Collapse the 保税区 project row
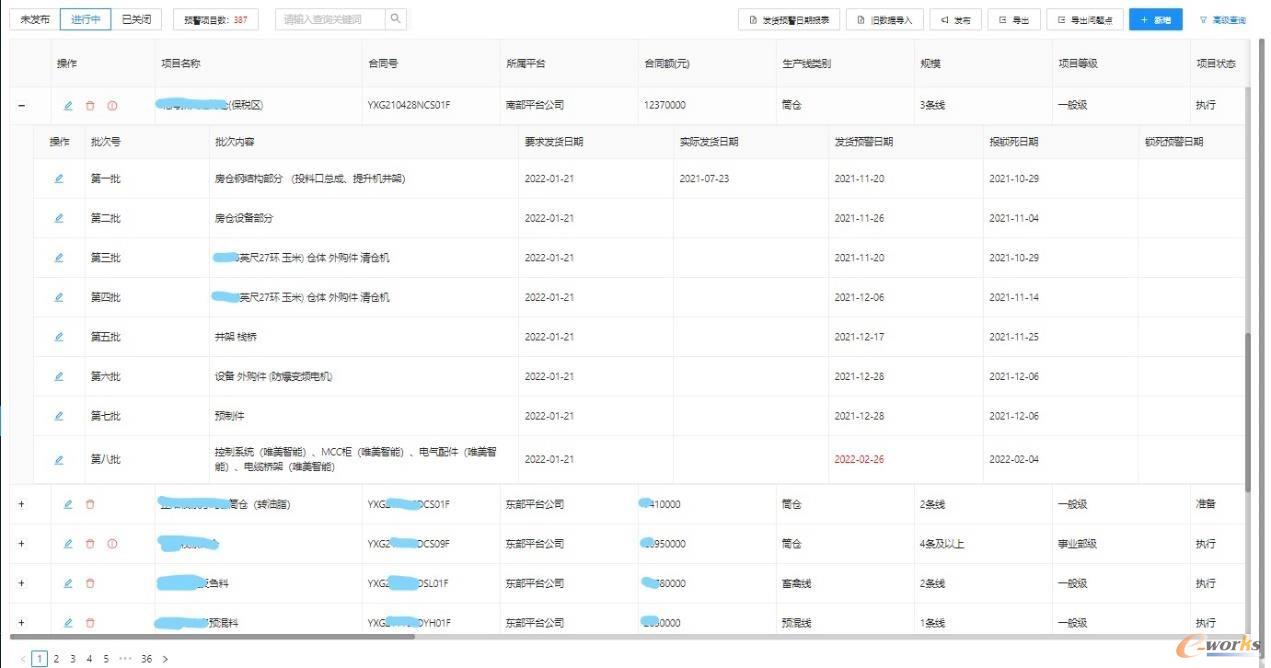Image resolution: width=1271 pixels, height=668 pixels. tap(22, 105)
